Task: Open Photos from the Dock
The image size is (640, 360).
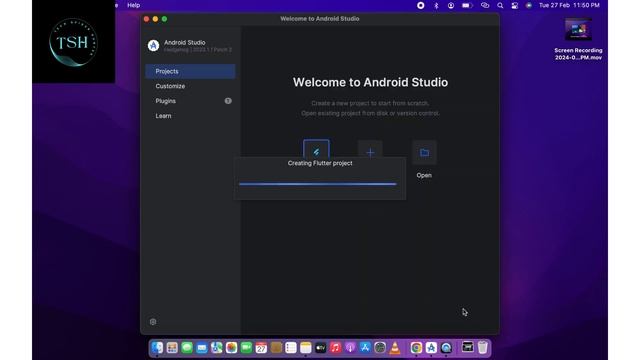Action: click(231, 348)
